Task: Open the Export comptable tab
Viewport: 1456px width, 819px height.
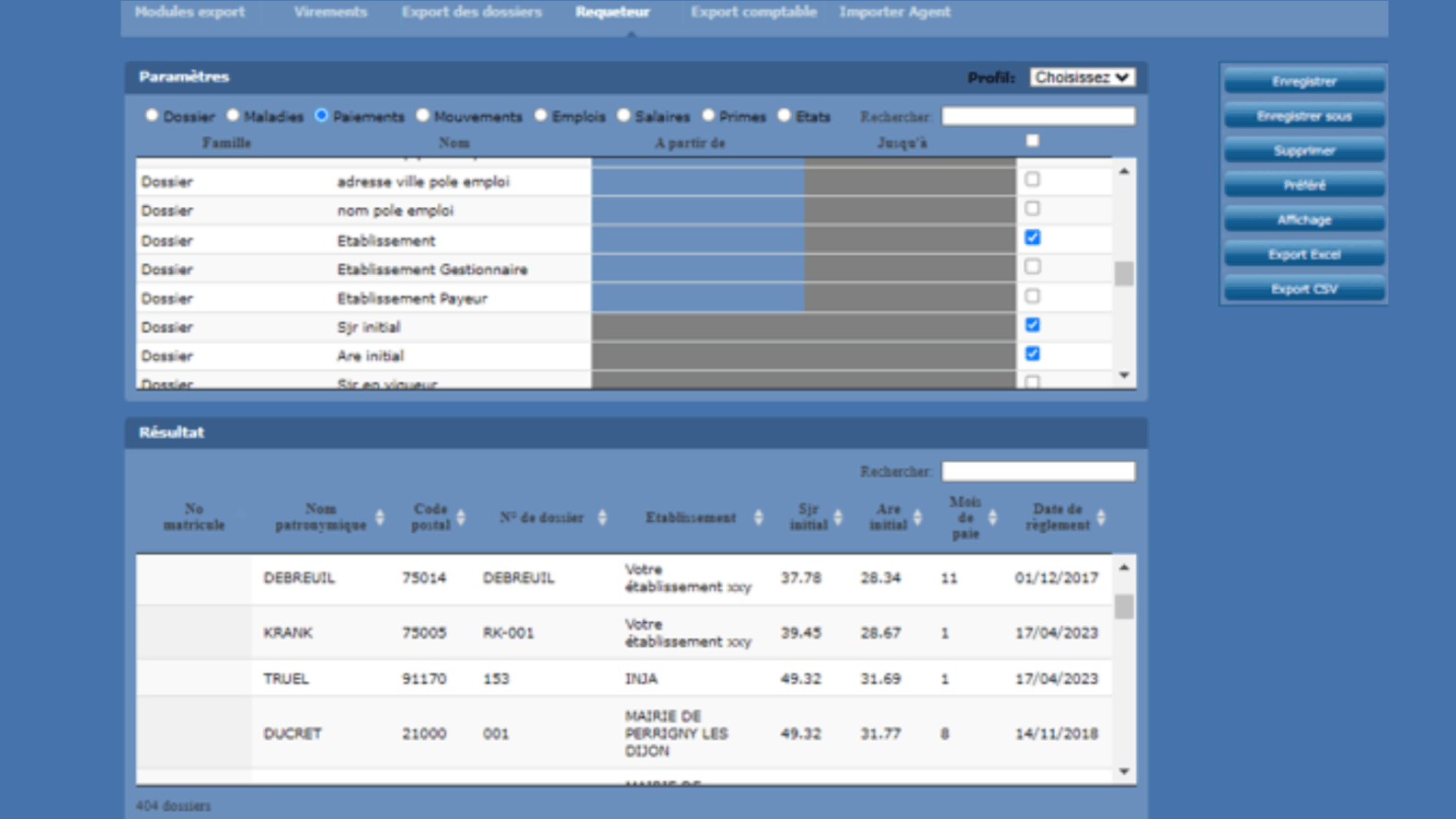Action: [x=753, y=12]
